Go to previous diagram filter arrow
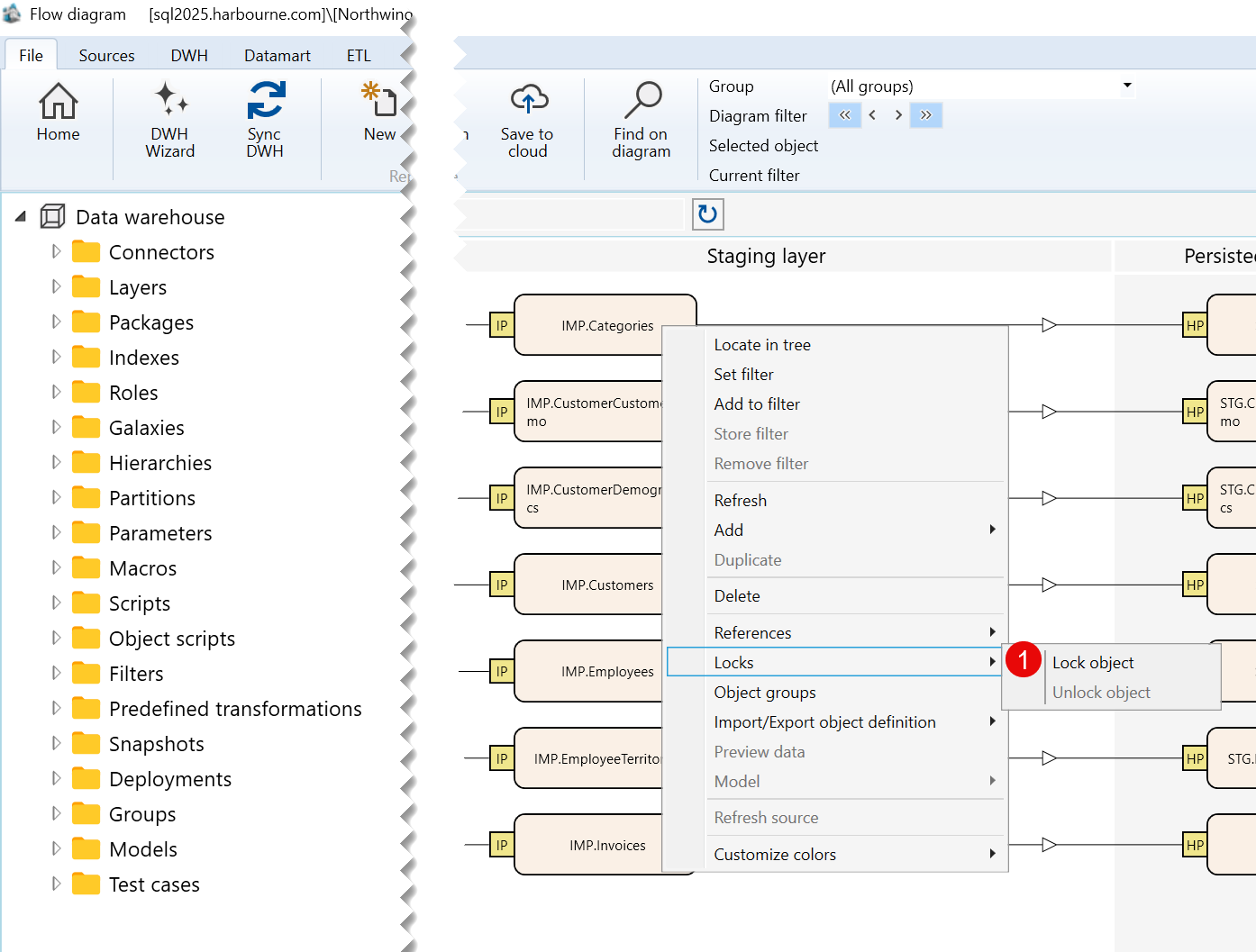1256x952 pixels. click(x=872, y=115)
